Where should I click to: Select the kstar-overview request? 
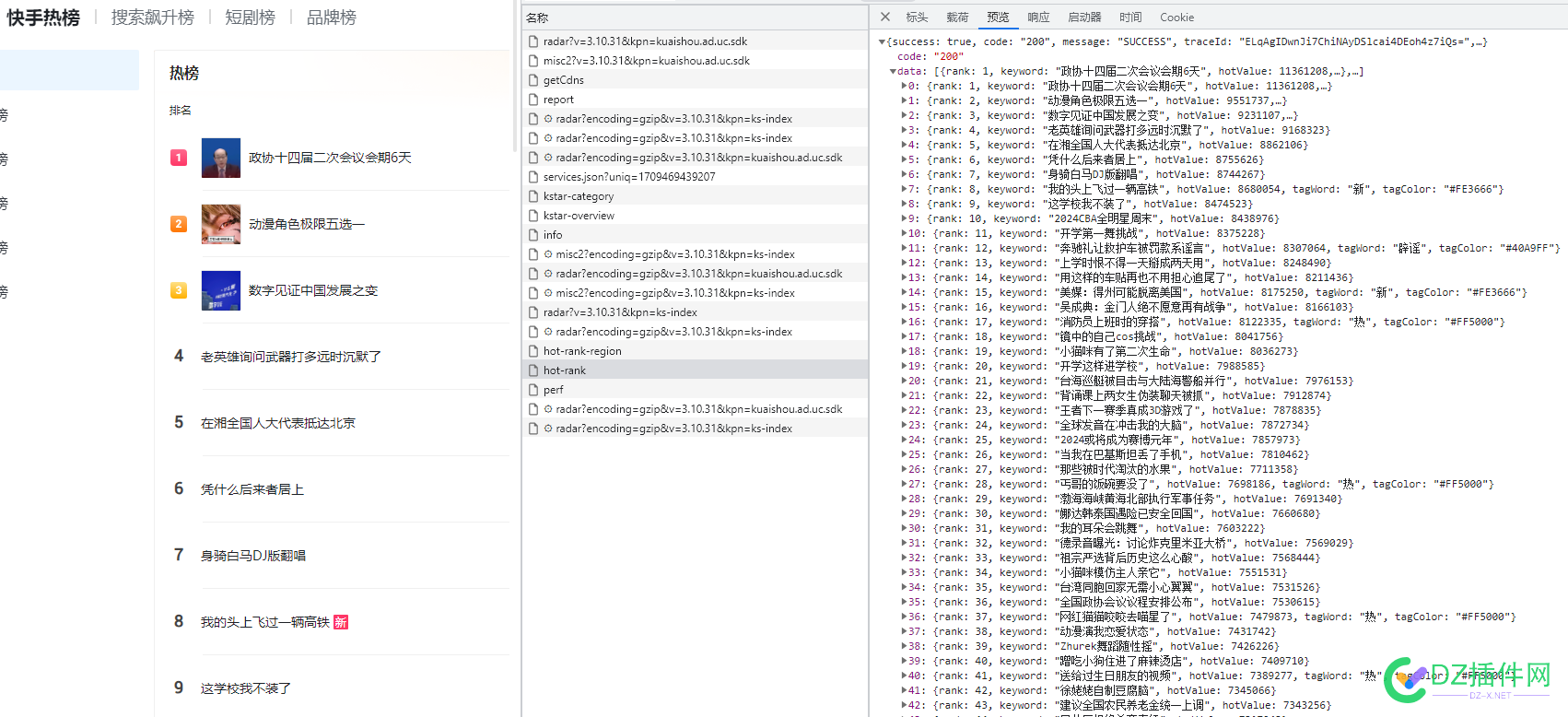[696, 216]
